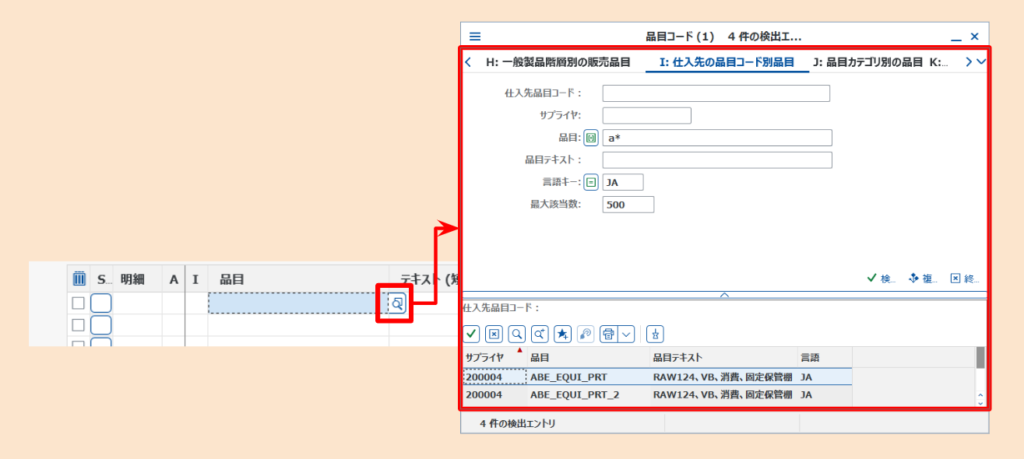Switch to the truncated K: tab
The height and width of the screenshot is (459, 1024).
[939, 63]
